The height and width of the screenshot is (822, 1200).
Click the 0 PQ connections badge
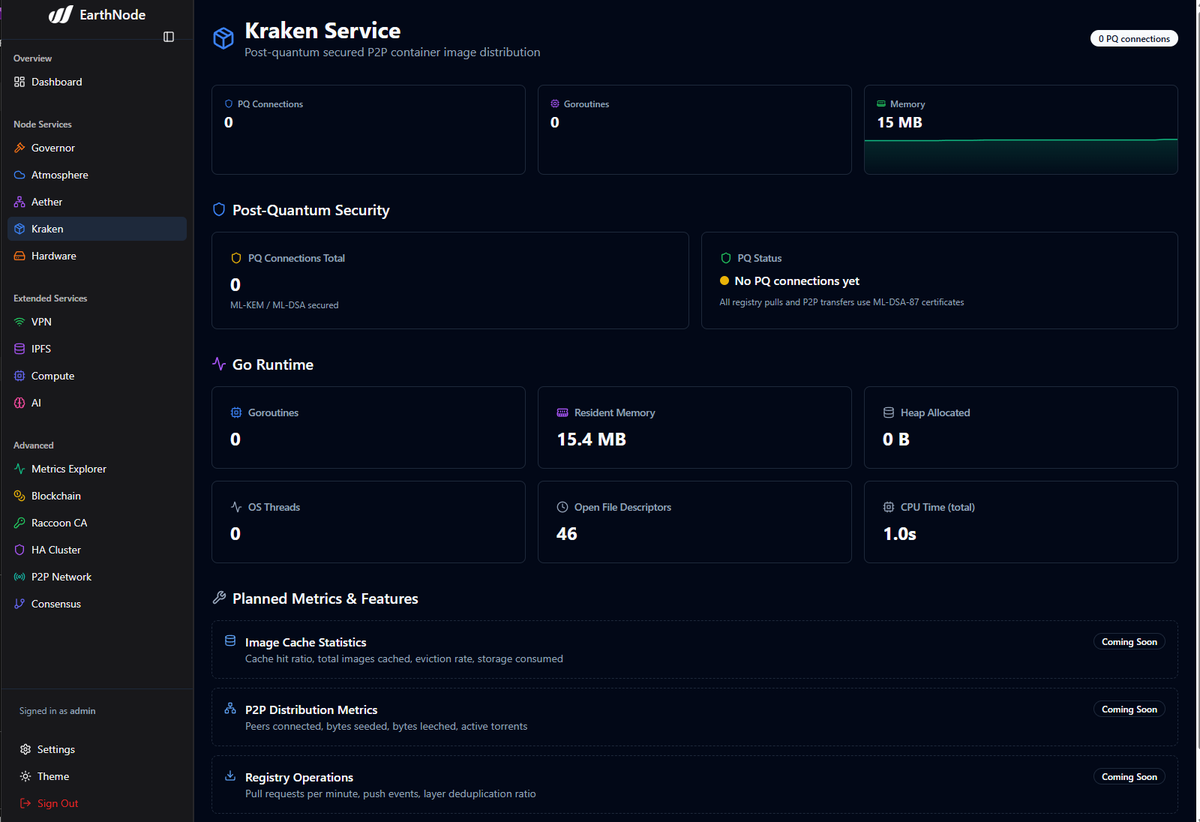[x=1134, y=39]
